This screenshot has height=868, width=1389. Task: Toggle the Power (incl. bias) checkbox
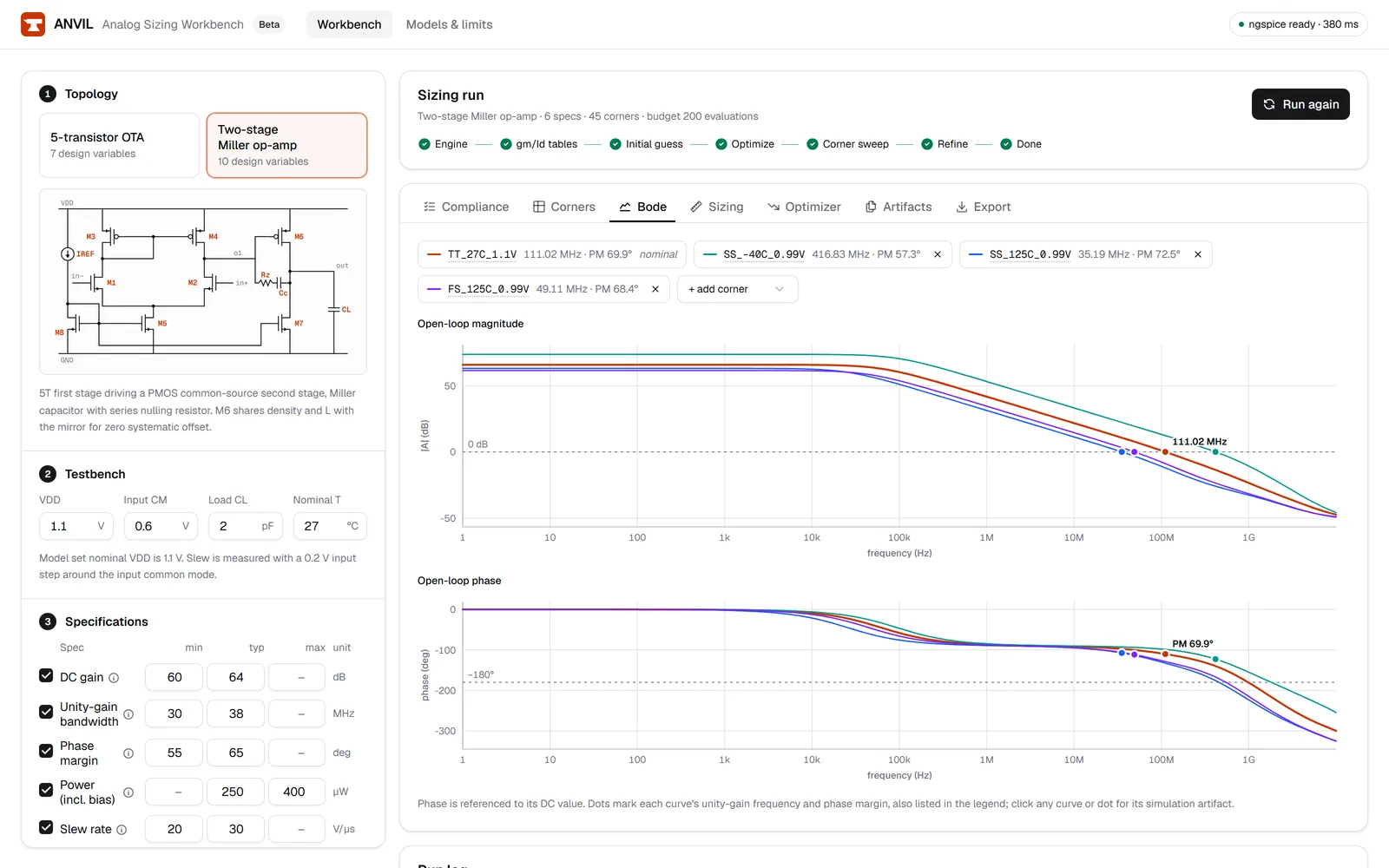tap(46, 790)
